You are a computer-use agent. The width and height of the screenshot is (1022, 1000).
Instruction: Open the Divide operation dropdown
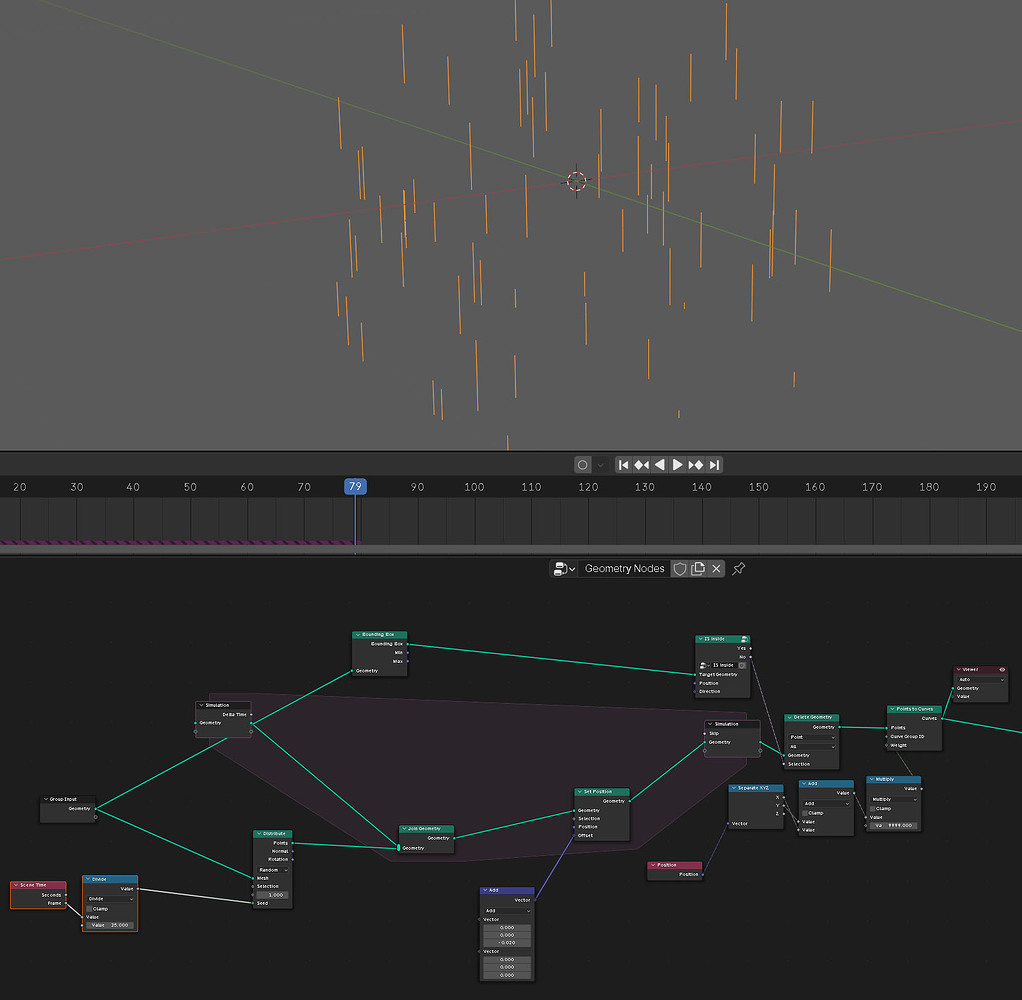click(x=110, y=899)
